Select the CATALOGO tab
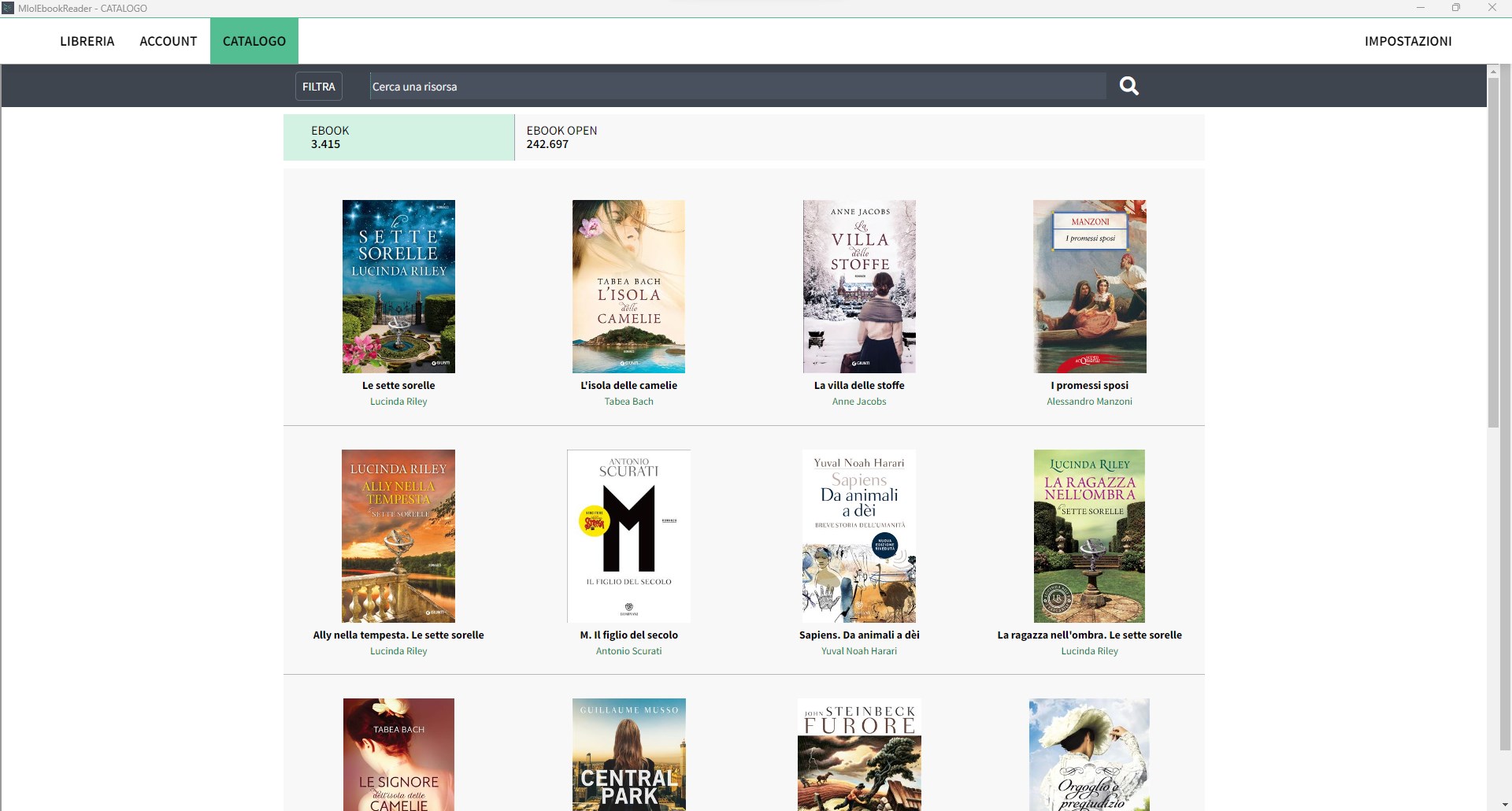Image resolution: width=1512 pixels, height=811 pixels. click(254, 41)
